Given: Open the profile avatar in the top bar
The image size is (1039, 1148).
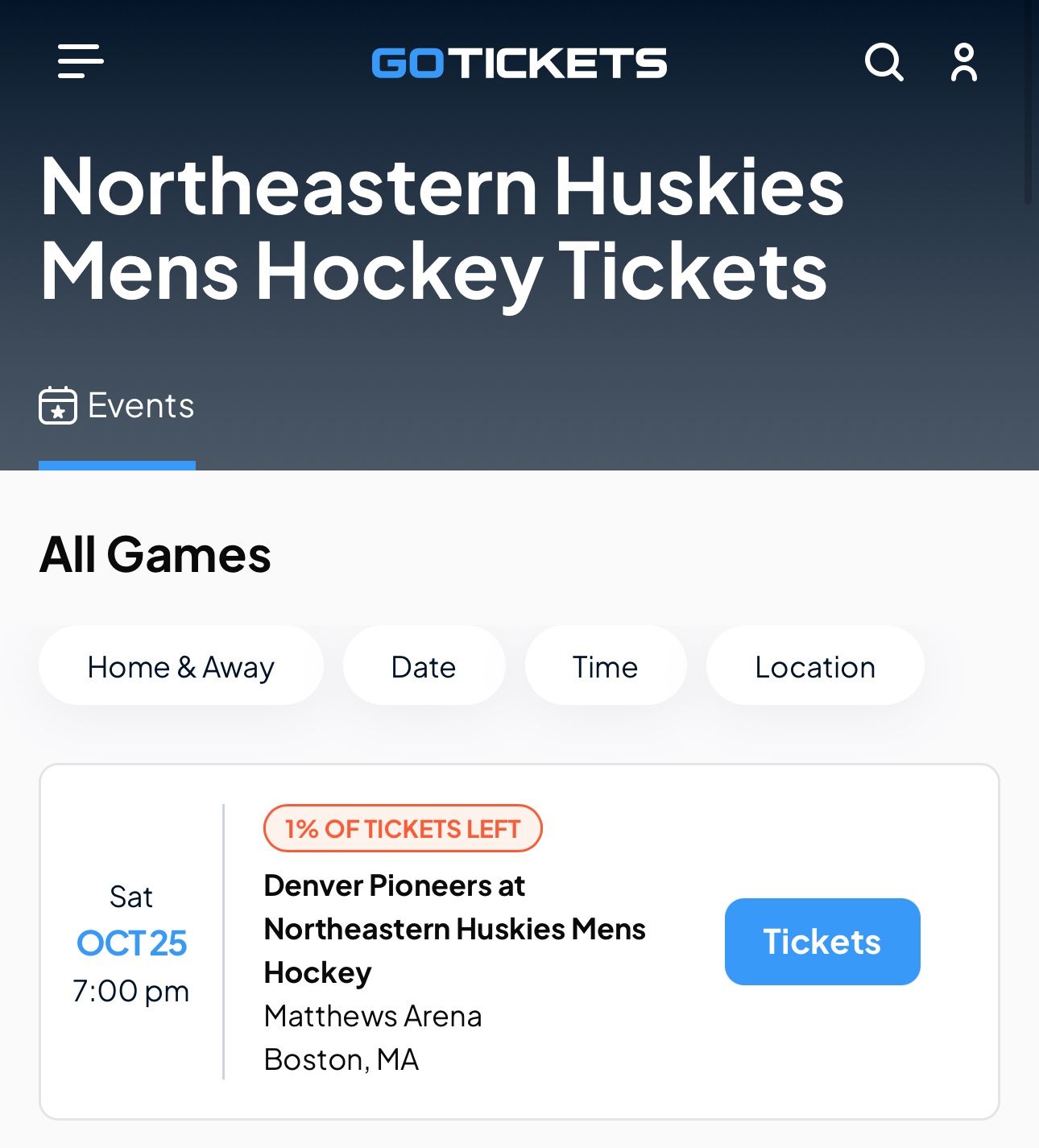Looking at the screenshot, I should point(963,62).
